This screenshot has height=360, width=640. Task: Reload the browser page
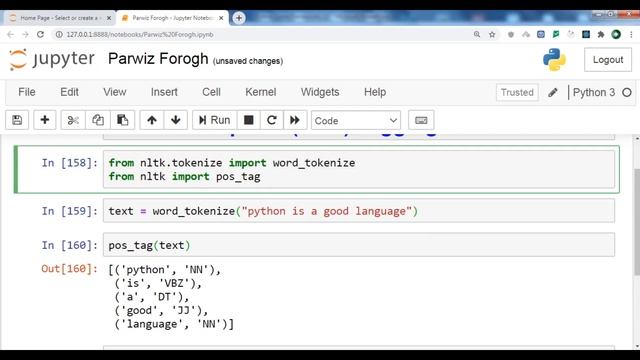tap(40, 35)
